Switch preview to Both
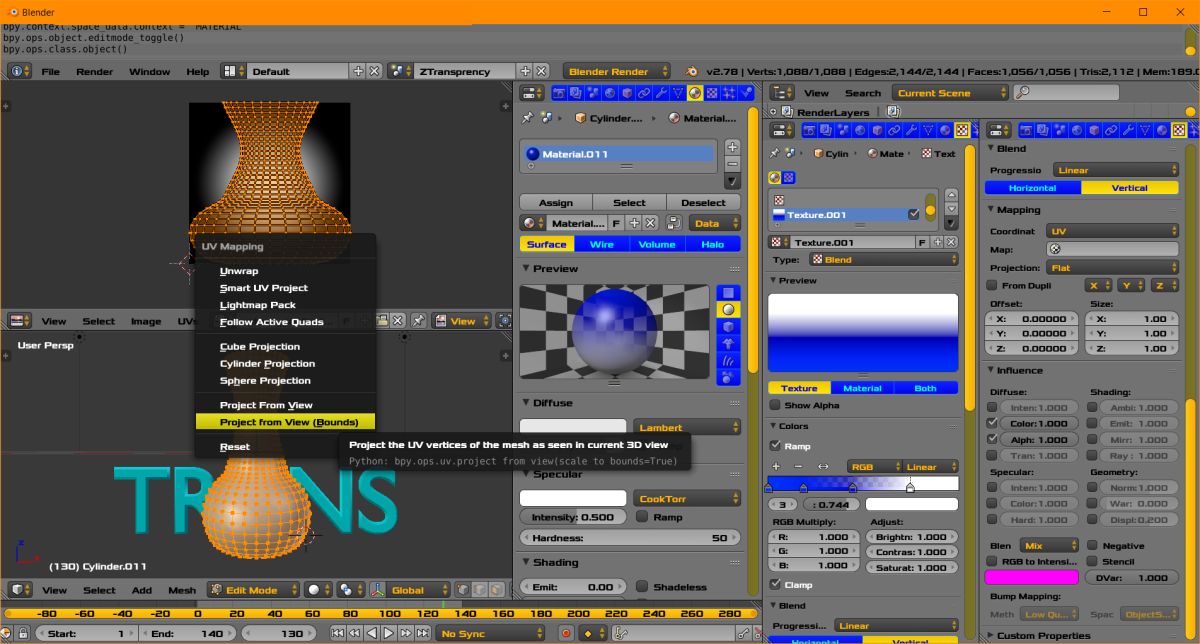1200x644 pixels. tap(926, 388)
